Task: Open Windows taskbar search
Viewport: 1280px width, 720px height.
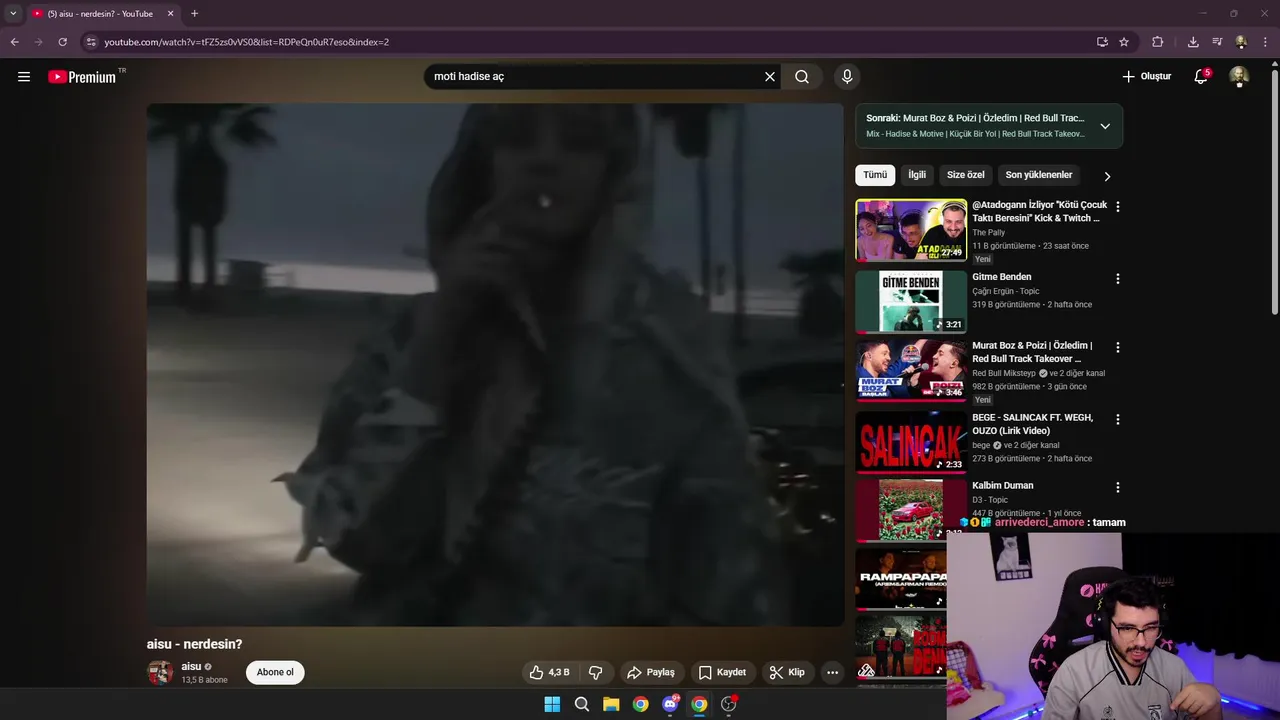Action: 581,704
